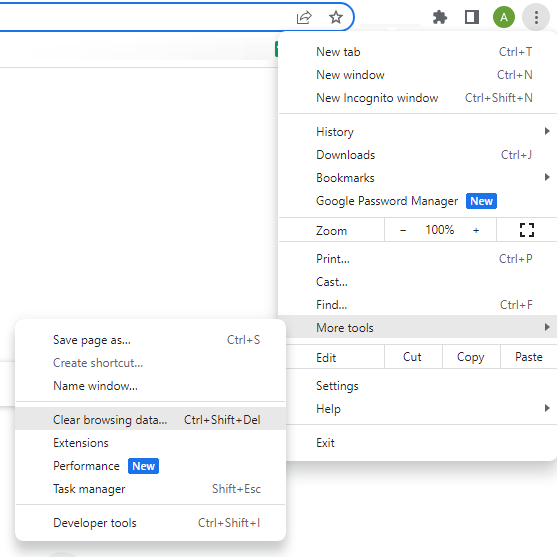Click the Paste button in Edit row
The width and height of the screenshot is (557, 557).
click(529, 357)
